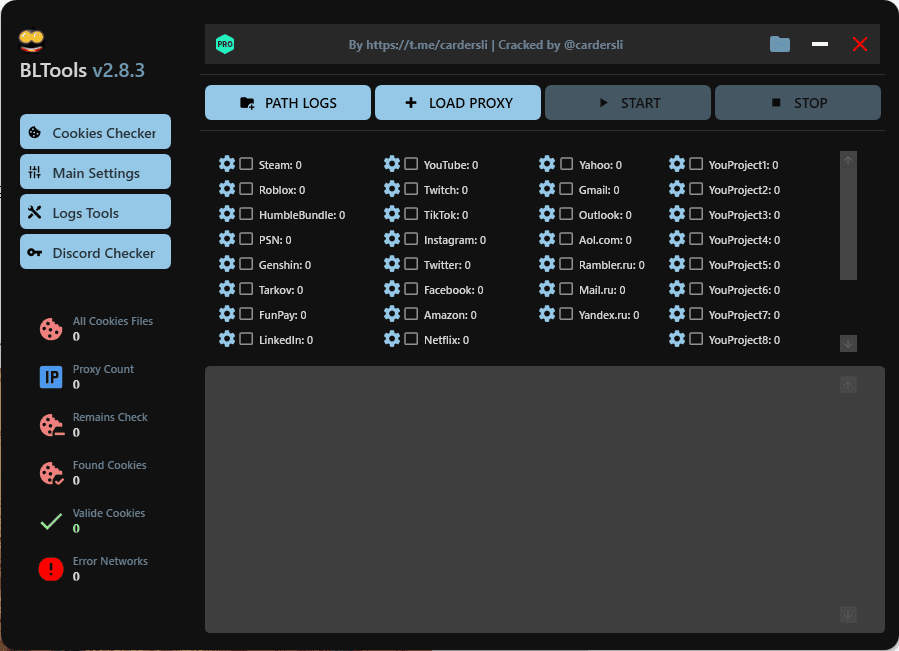Viewport: 899px width, 651px height.
Task: Open the Yahoo settings gear icon
Action: tap(547, 164)
